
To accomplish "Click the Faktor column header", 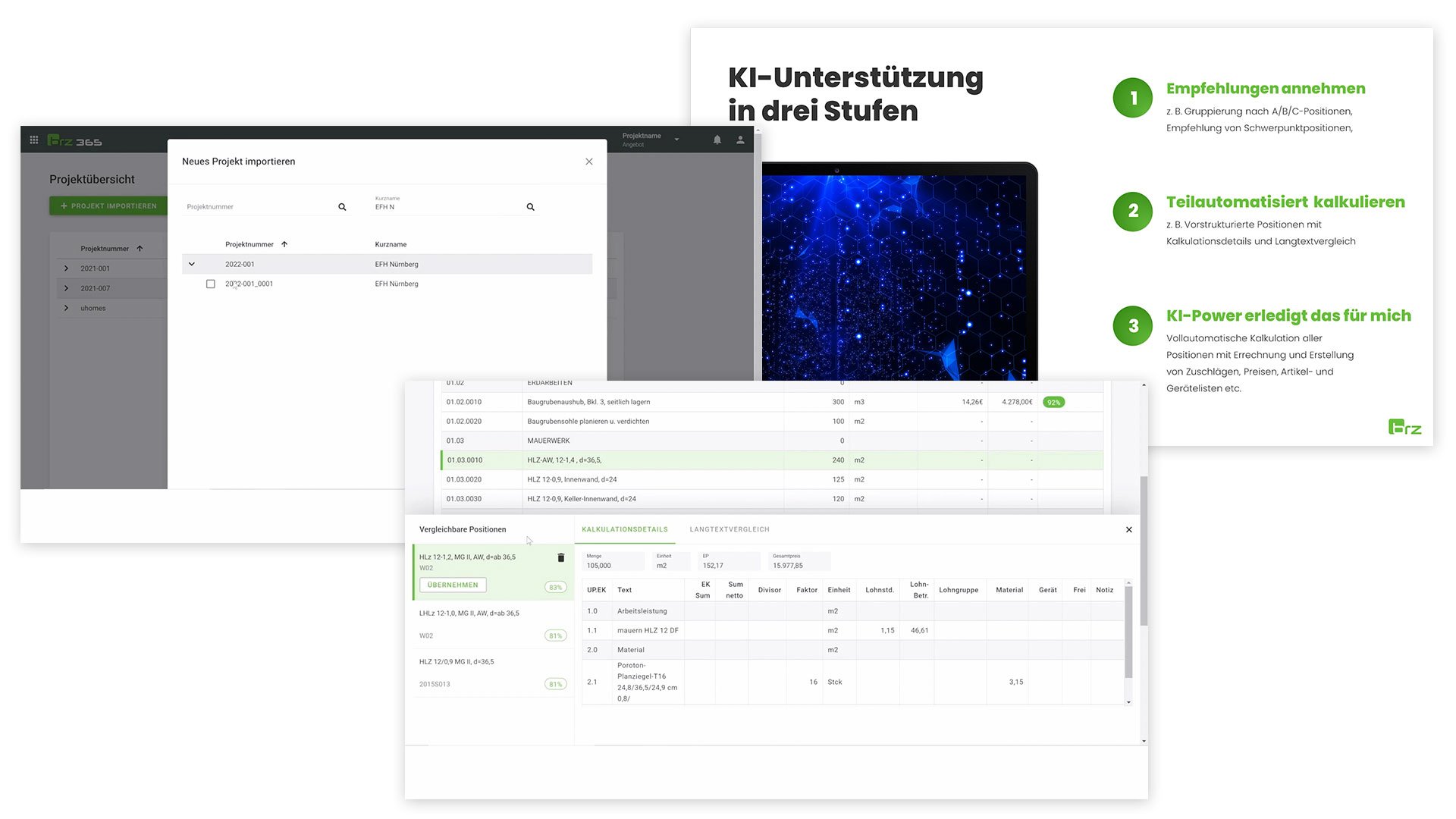I will [x=807, y=590].
